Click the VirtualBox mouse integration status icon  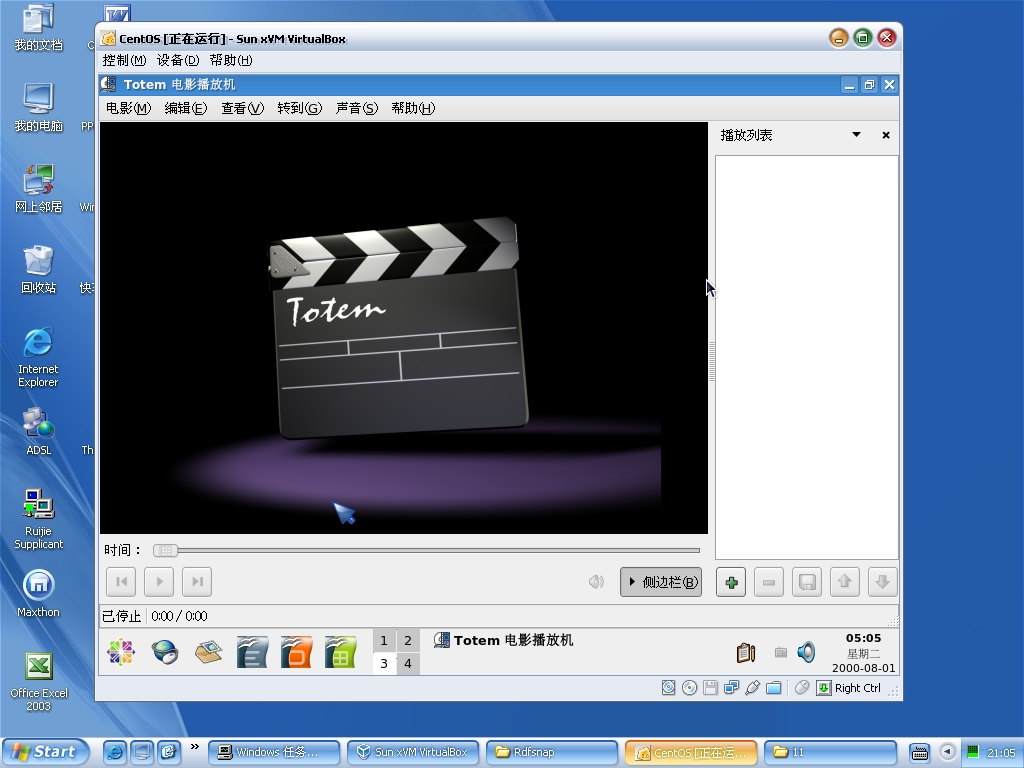(803, 688)
